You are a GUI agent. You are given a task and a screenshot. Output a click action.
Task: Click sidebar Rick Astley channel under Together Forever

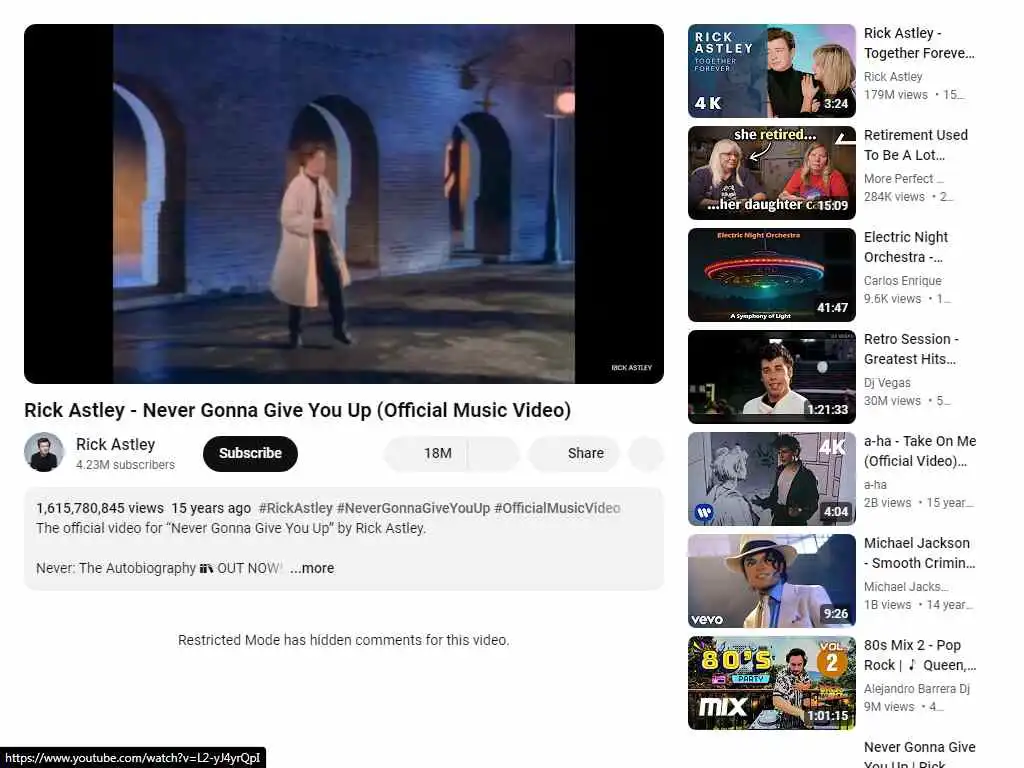[x=893, y=77]
